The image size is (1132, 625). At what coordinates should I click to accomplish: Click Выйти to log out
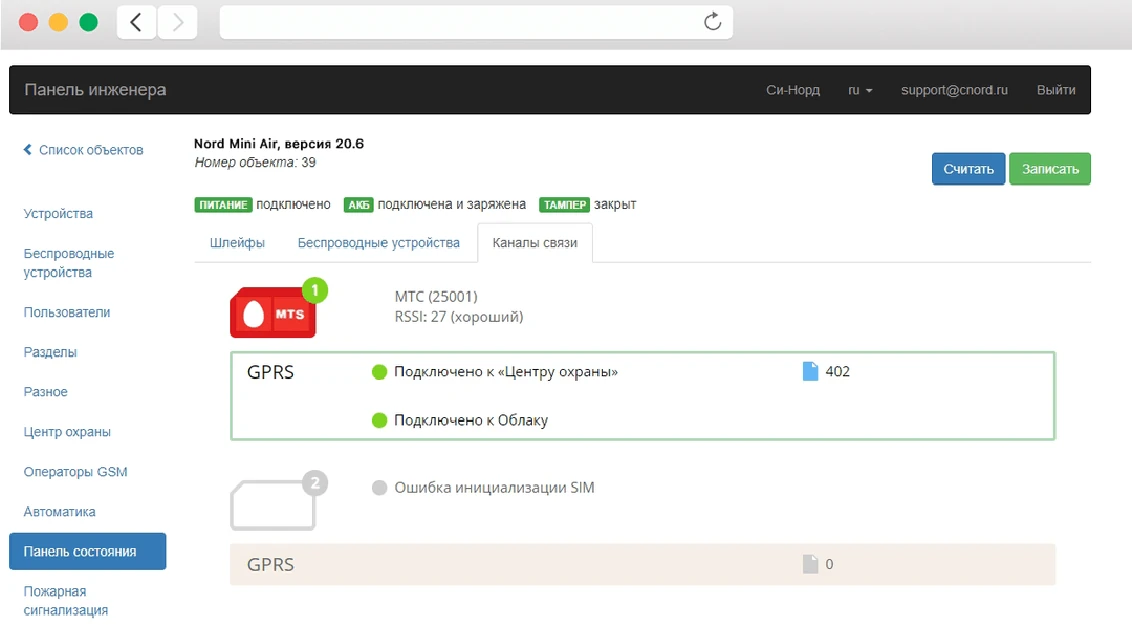[1056, 90]
